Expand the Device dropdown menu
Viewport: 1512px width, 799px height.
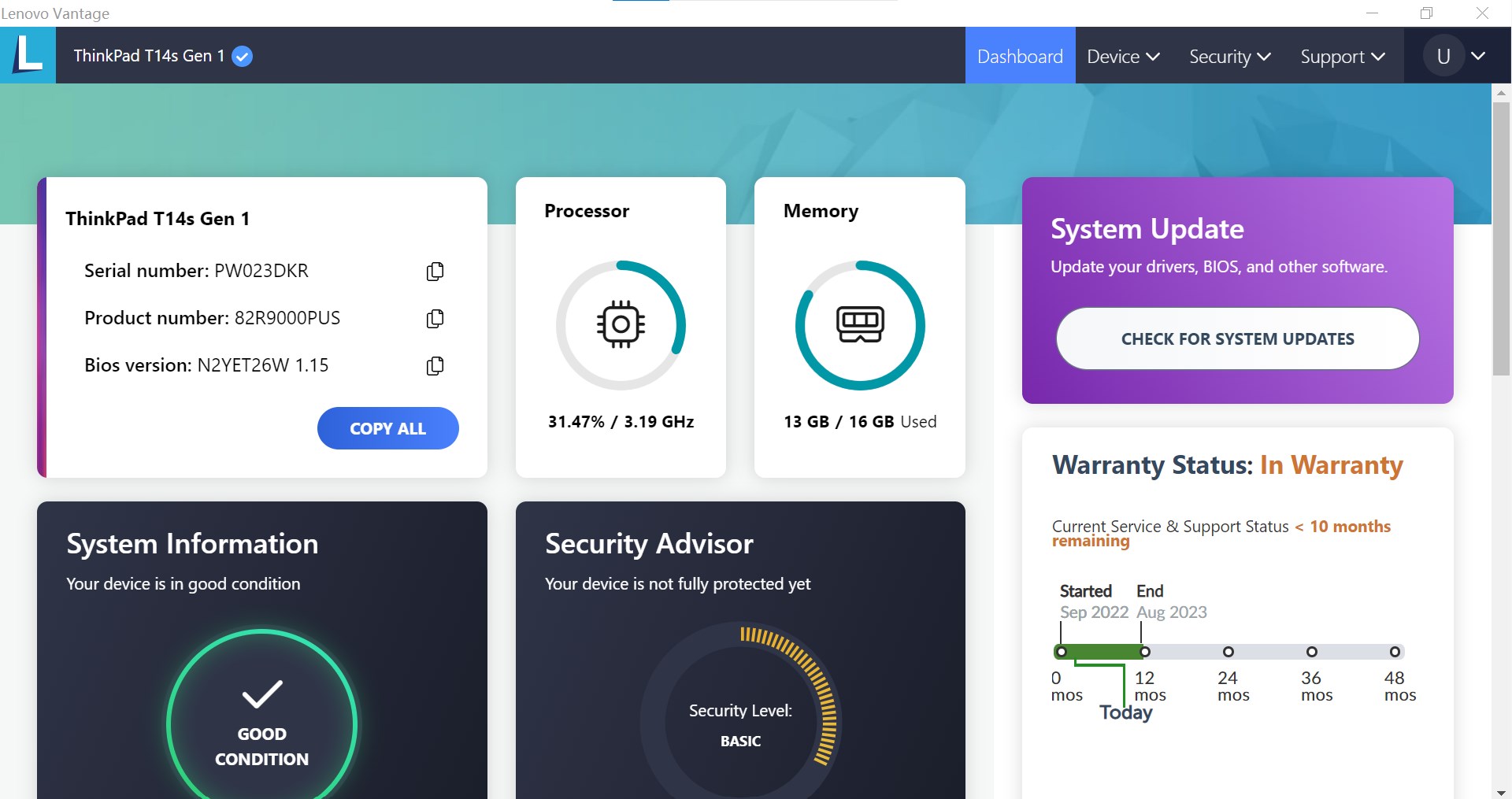coord(1123,56)
